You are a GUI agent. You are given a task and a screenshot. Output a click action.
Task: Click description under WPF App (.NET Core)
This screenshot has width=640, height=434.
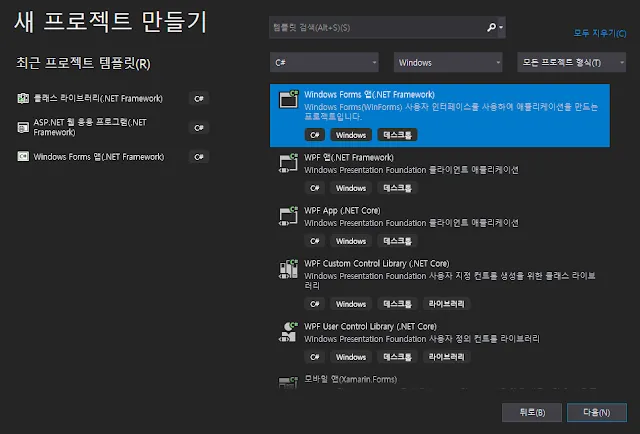411,223
